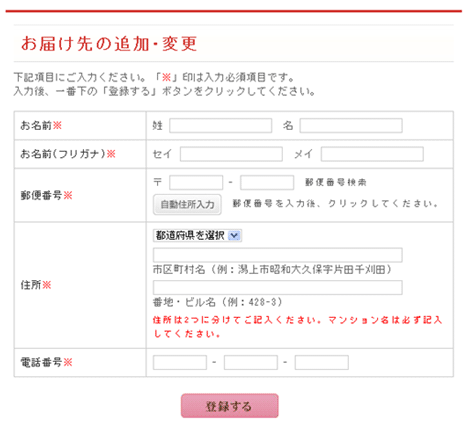Click the 名 (first name) input field

(351, 126)
